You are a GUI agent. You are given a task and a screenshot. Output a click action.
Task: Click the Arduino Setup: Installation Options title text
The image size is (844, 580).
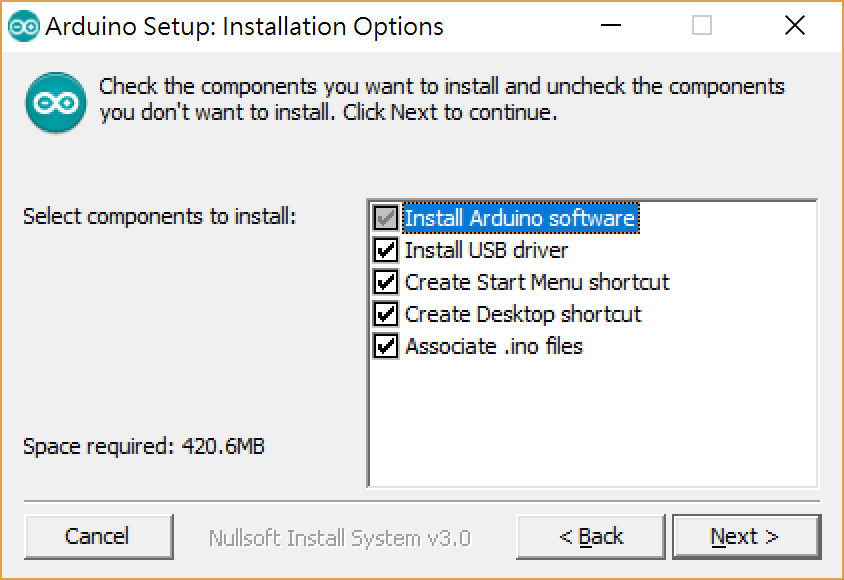click(x=245, y=27)
